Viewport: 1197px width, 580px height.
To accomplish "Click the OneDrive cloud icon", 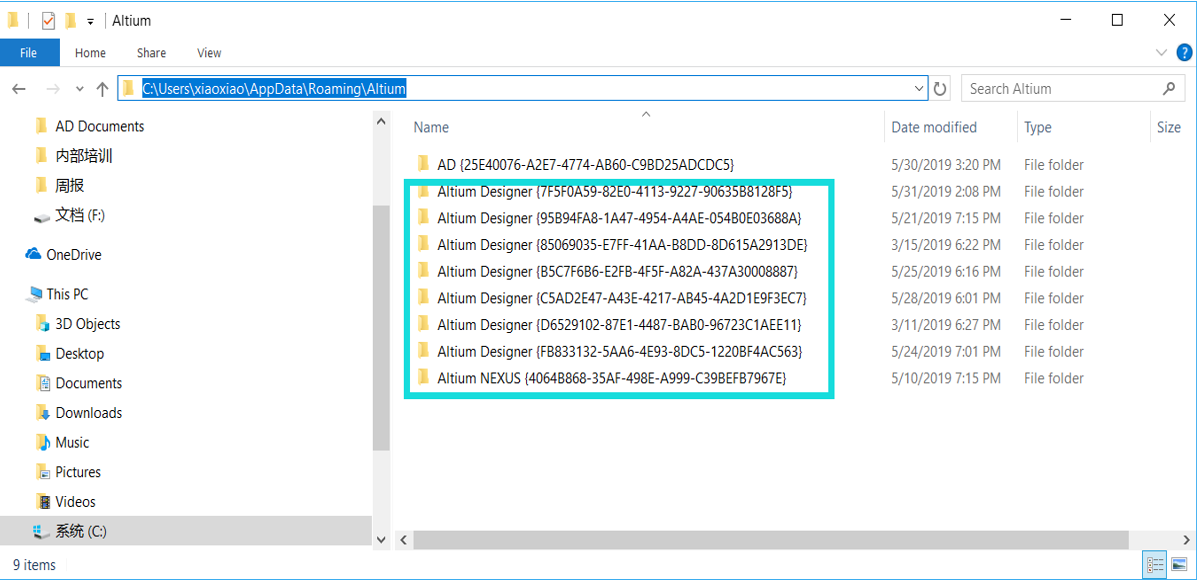I will pos(33,254).
